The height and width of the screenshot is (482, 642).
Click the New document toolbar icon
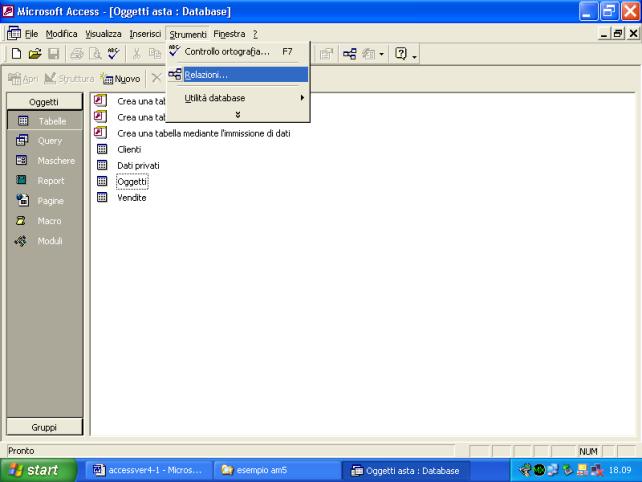click(16, 54)
